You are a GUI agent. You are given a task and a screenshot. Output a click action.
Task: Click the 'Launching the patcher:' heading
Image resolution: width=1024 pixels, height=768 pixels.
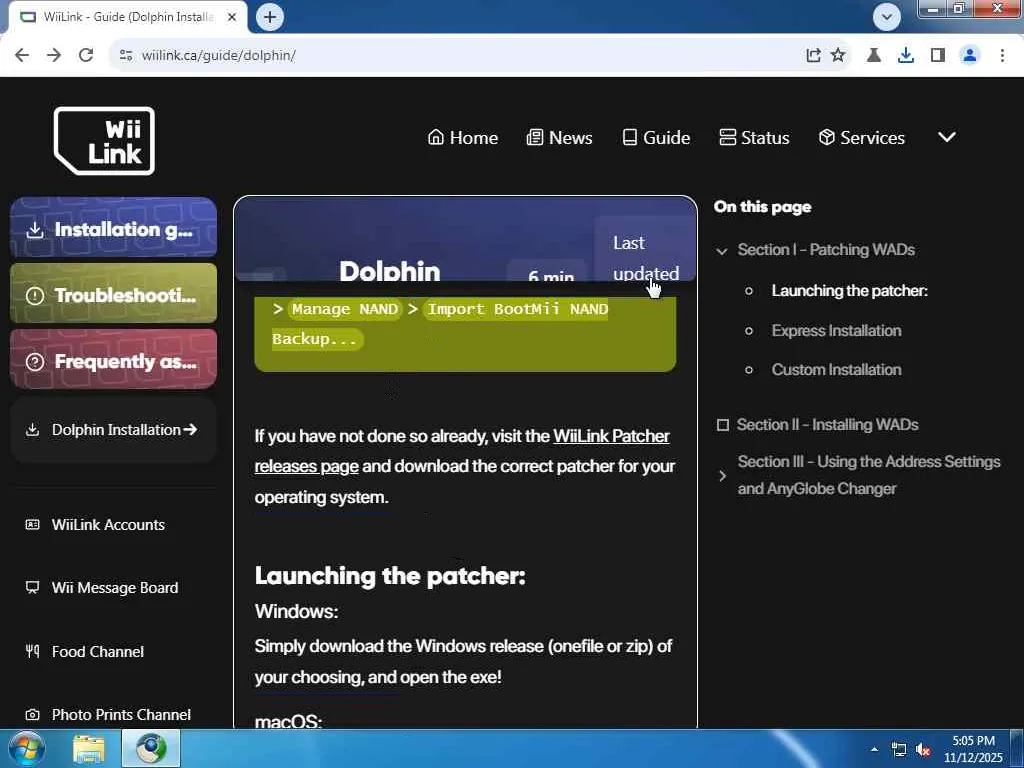[x=390, y=575]
